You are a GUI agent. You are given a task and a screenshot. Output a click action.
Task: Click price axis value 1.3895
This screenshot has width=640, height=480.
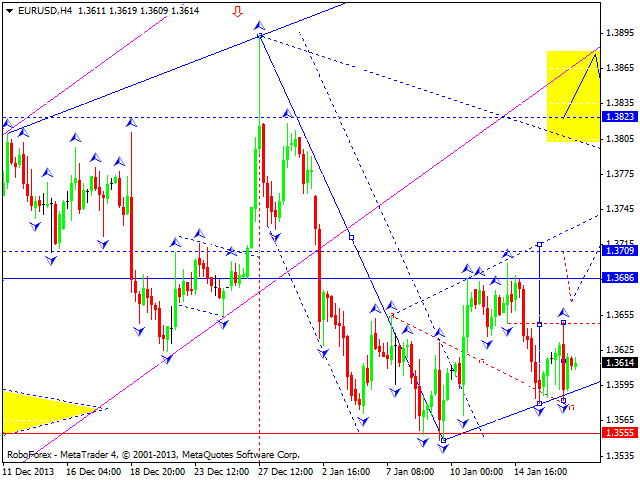pos(620,33)
